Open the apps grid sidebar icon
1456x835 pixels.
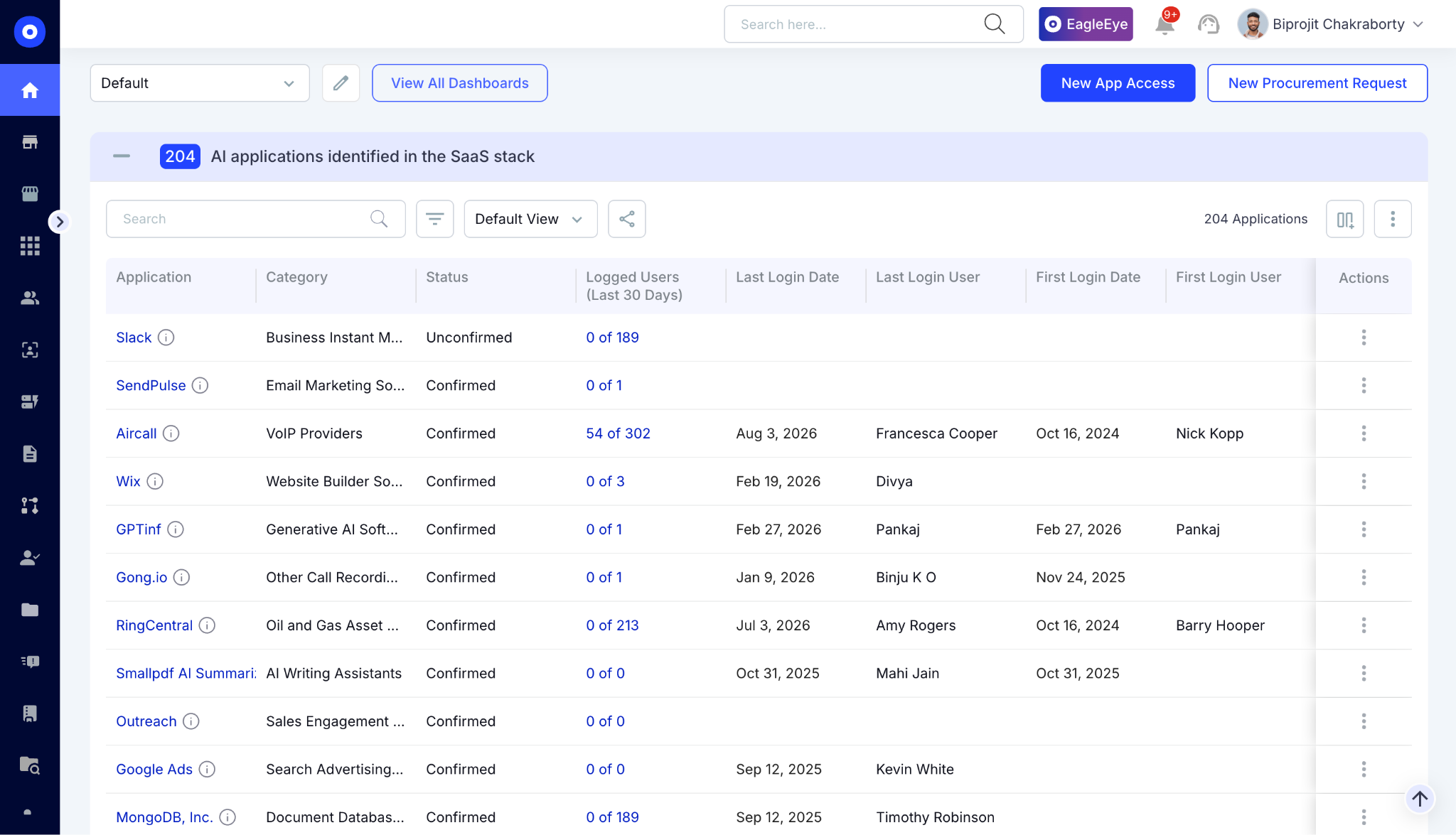click(30, 246)
